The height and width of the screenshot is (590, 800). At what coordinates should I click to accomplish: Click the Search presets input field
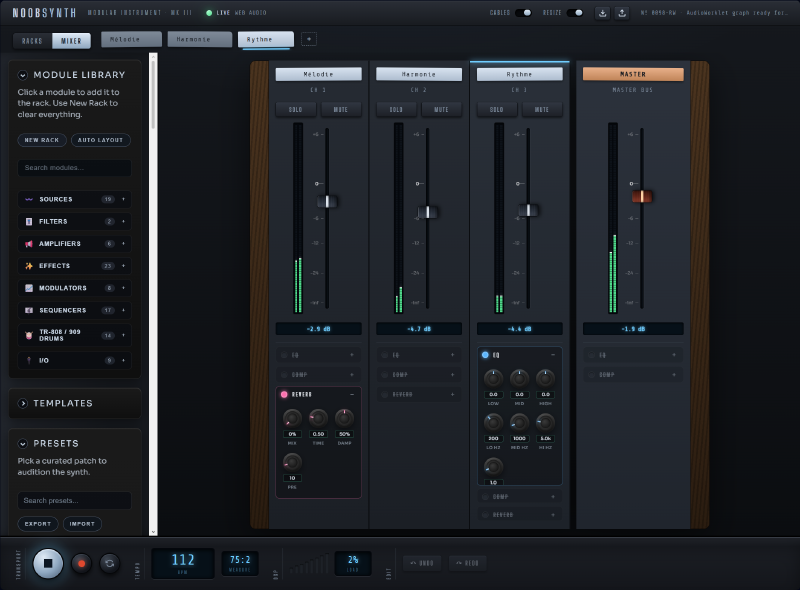(x=74, y=501)
